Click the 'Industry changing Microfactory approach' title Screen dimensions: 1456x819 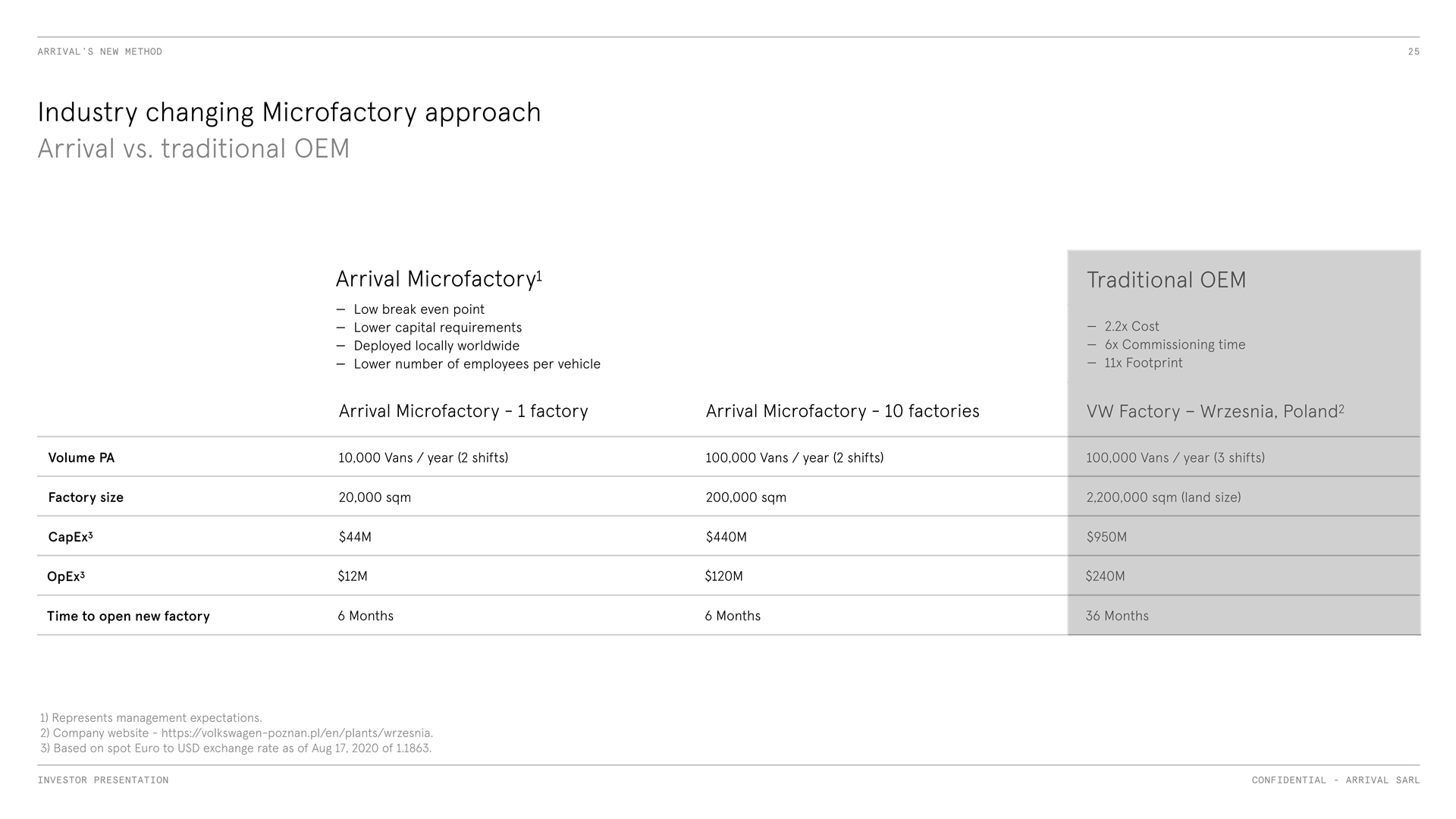pos(289,112)
